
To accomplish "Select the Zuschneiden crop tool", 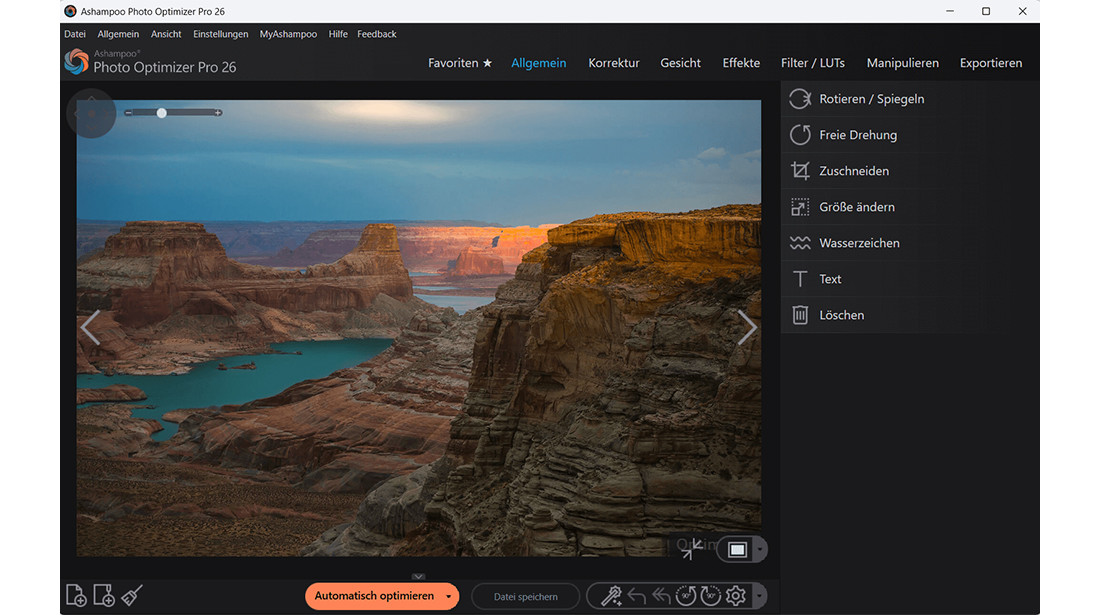I will click(x=908, y=171).
